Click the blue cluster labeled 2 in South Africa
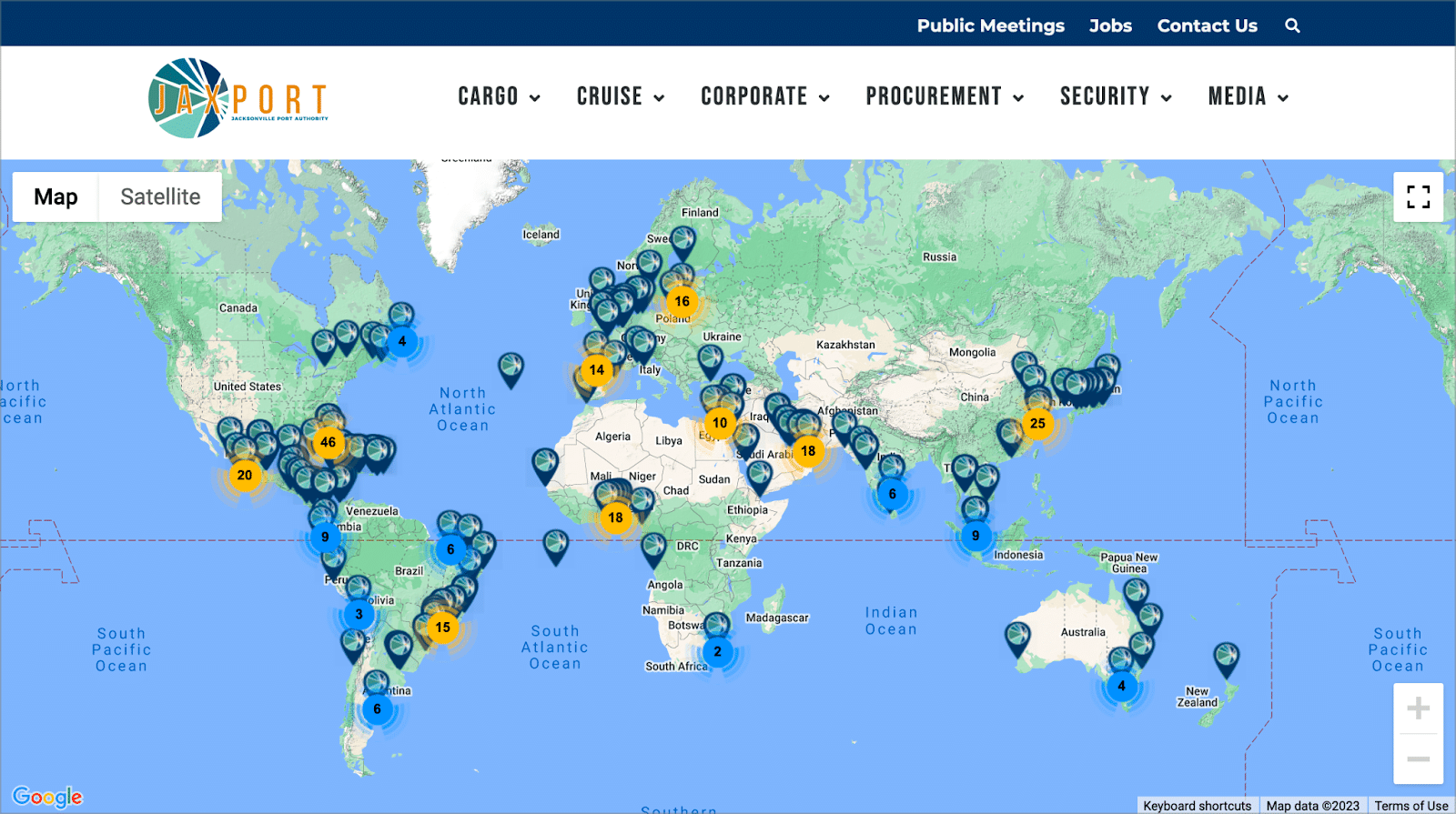The height and width of the screenshot is (814, 1456). 717,651
